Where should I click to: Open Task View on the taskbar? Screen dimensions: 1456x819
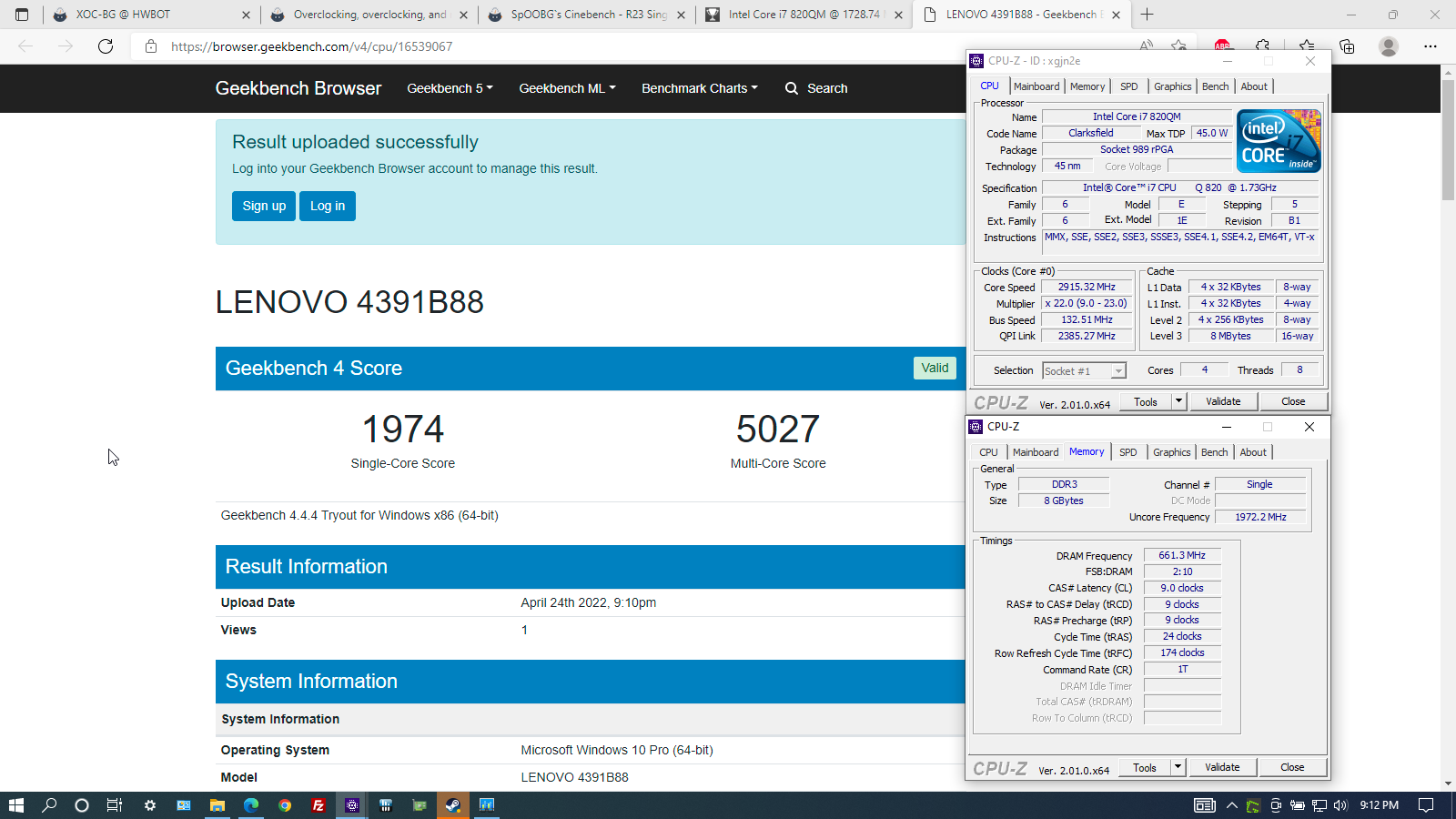tap(115, 804)
